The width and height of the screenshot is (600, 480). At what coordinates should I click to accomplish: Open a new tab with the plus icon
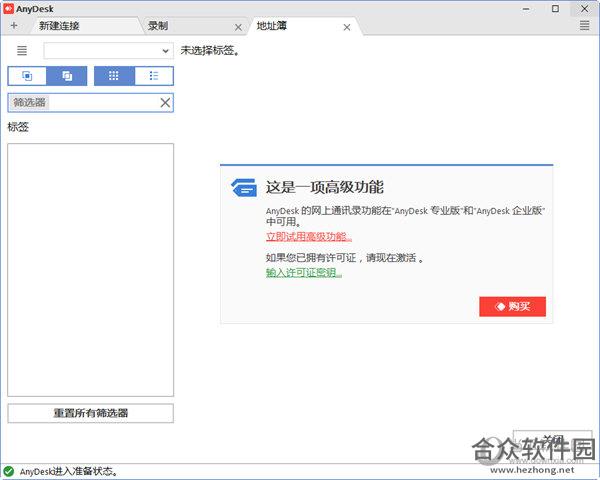(14, 26)
